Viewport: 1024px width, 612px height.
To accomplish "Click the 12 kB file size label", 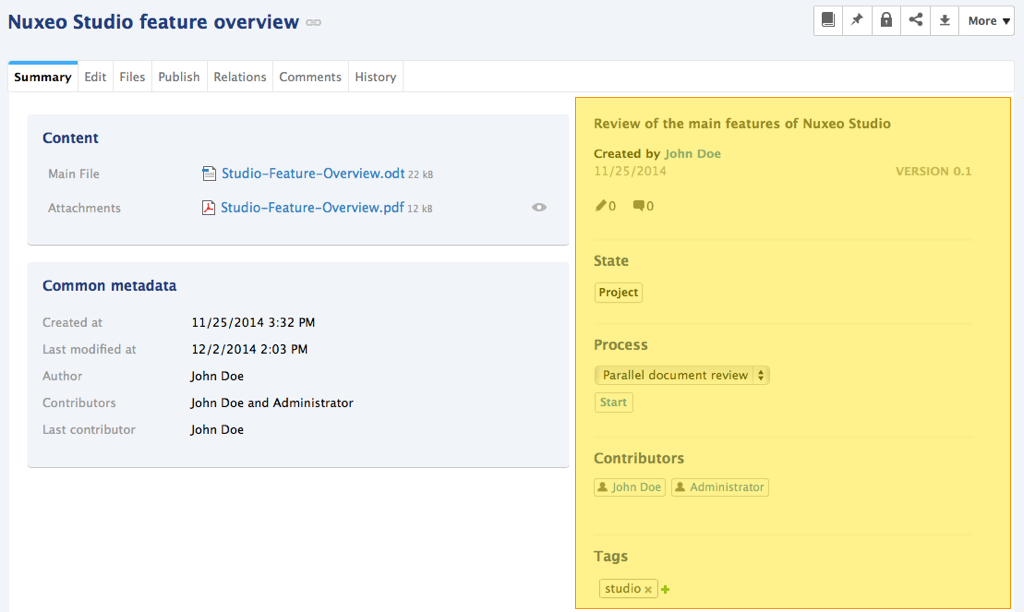I will click(x=420, y=208).
